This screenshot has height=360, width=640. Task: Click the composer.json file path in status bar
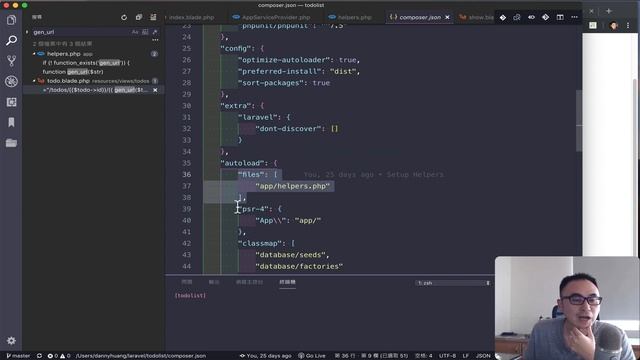click(x=141, y=356)
